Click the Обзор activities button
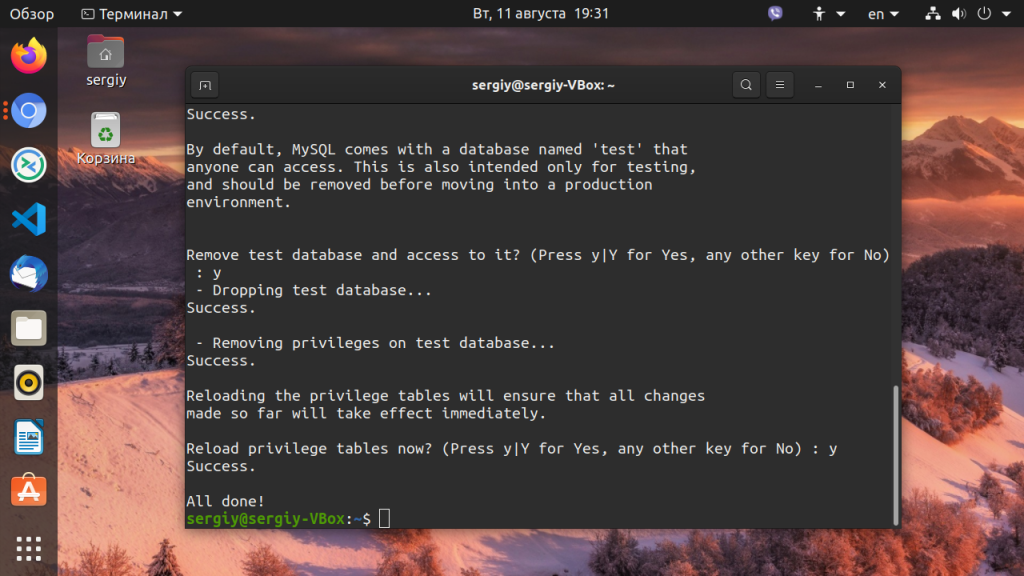Screen dimensions: 1024x576 [x=31, y=14]
